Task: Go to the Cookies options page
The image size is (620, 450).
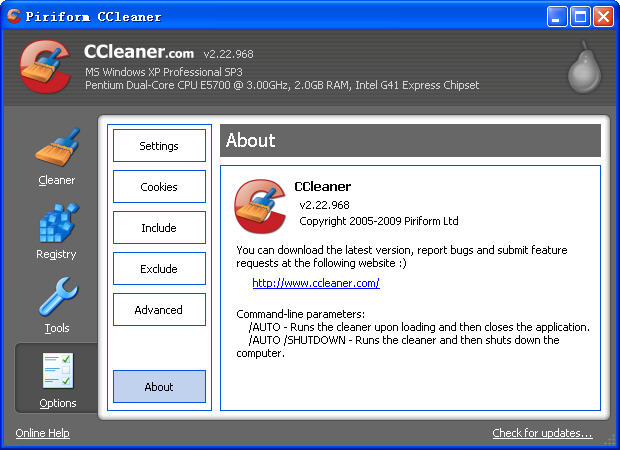Action: point(159,187)
